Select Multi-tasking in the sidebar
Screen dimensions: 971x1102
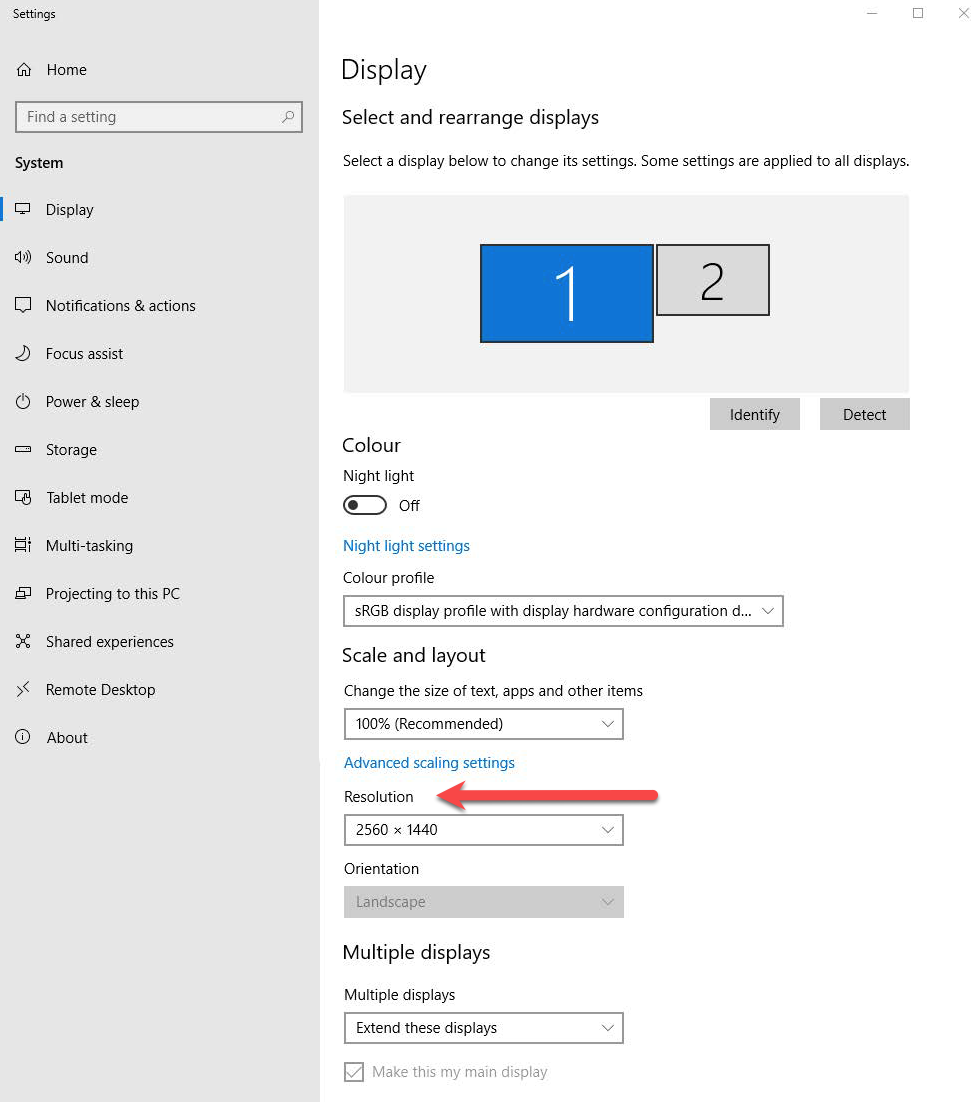(89, 545)
